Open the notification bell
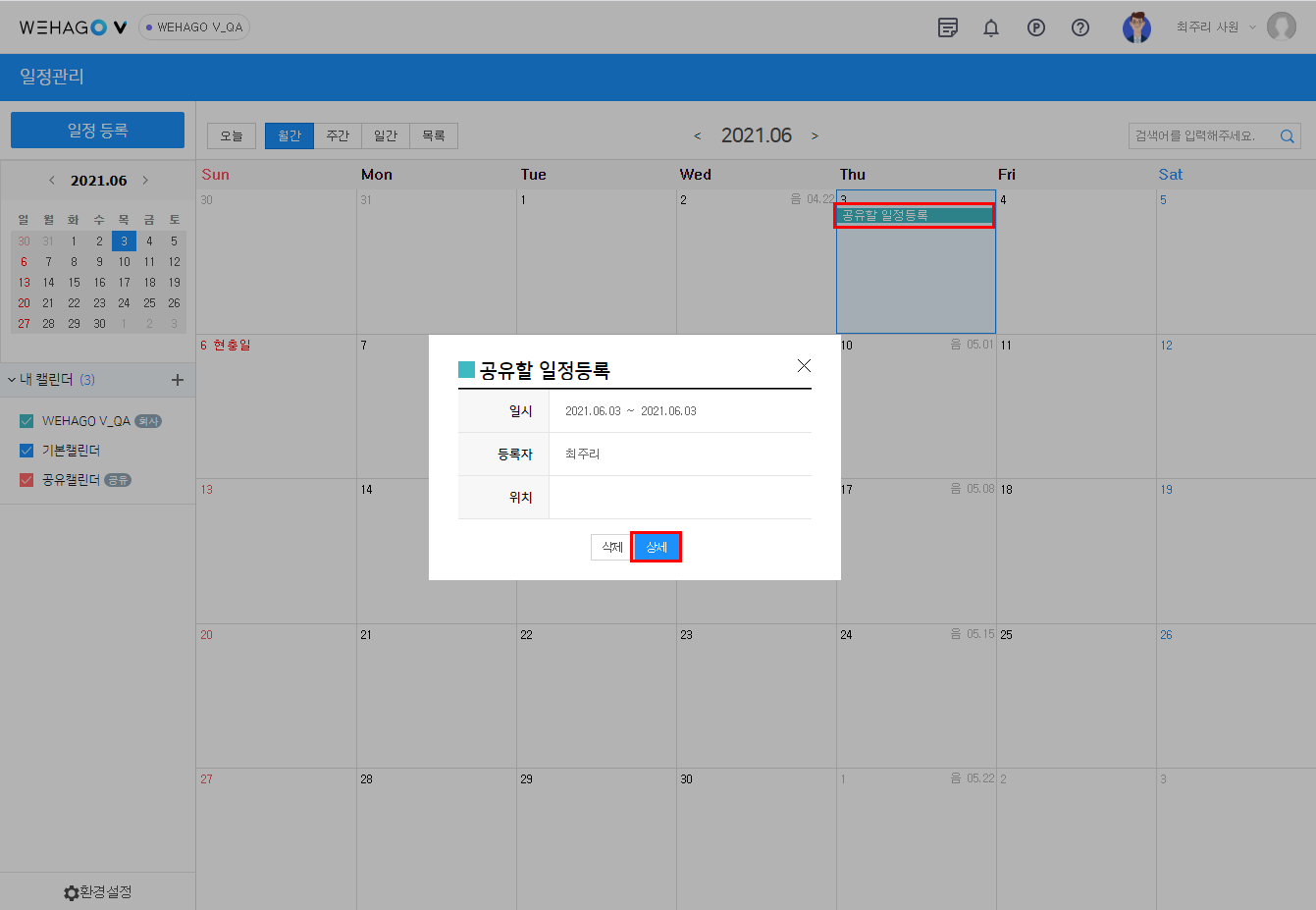The width and height of the screenshot is (1316, 910). [x=991, y=27]
